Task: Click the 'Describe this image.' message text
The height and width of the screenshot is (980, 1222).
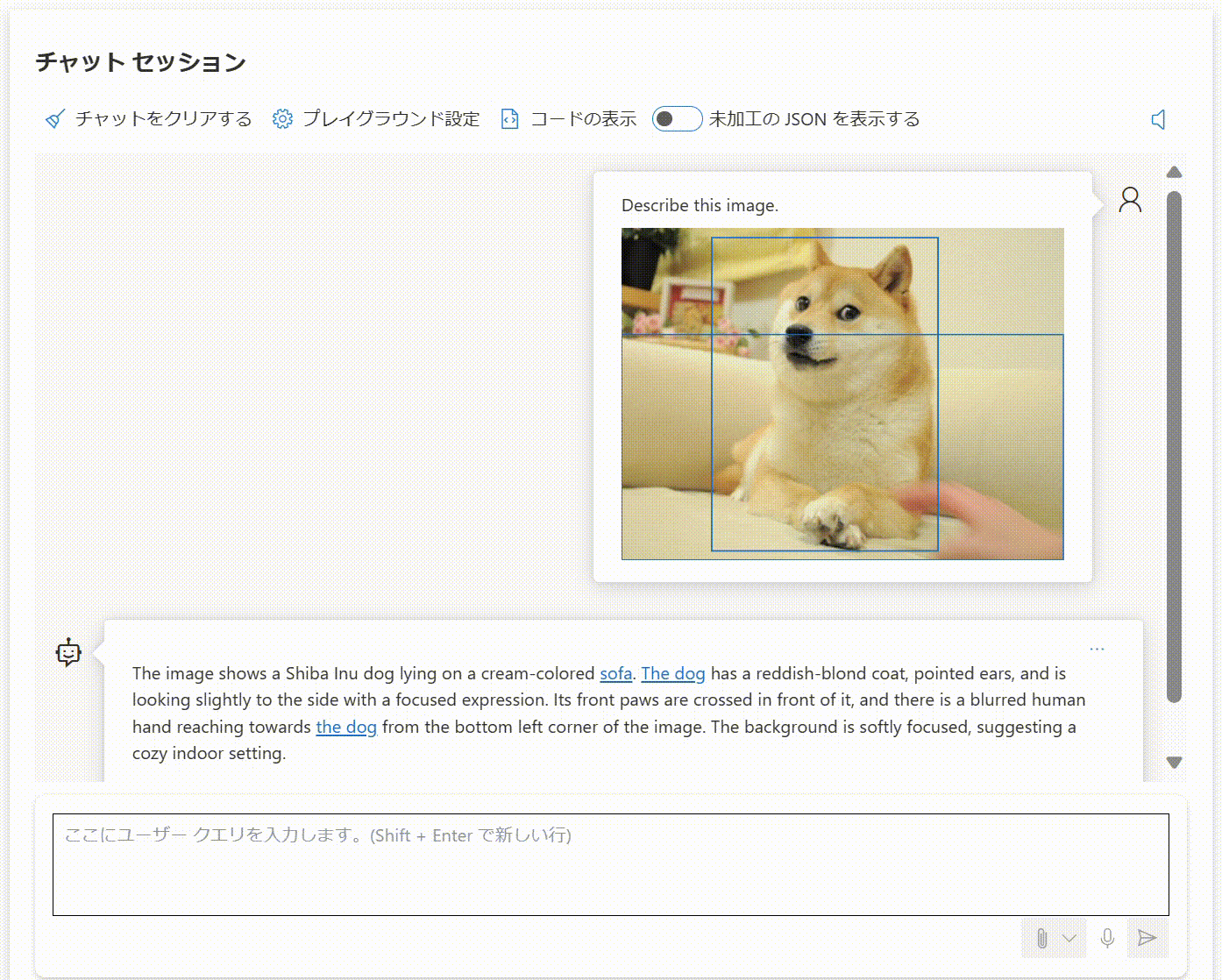Action: 700,205
